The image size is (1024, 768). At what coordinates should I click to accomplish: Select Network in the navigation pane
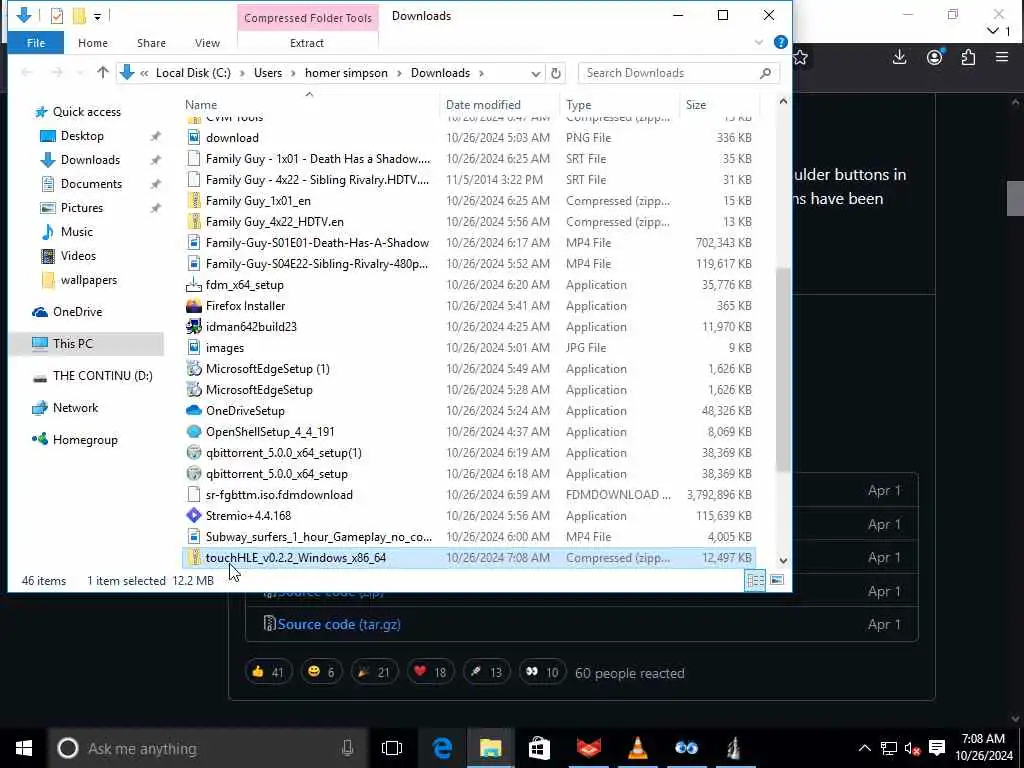click(75, 408)
